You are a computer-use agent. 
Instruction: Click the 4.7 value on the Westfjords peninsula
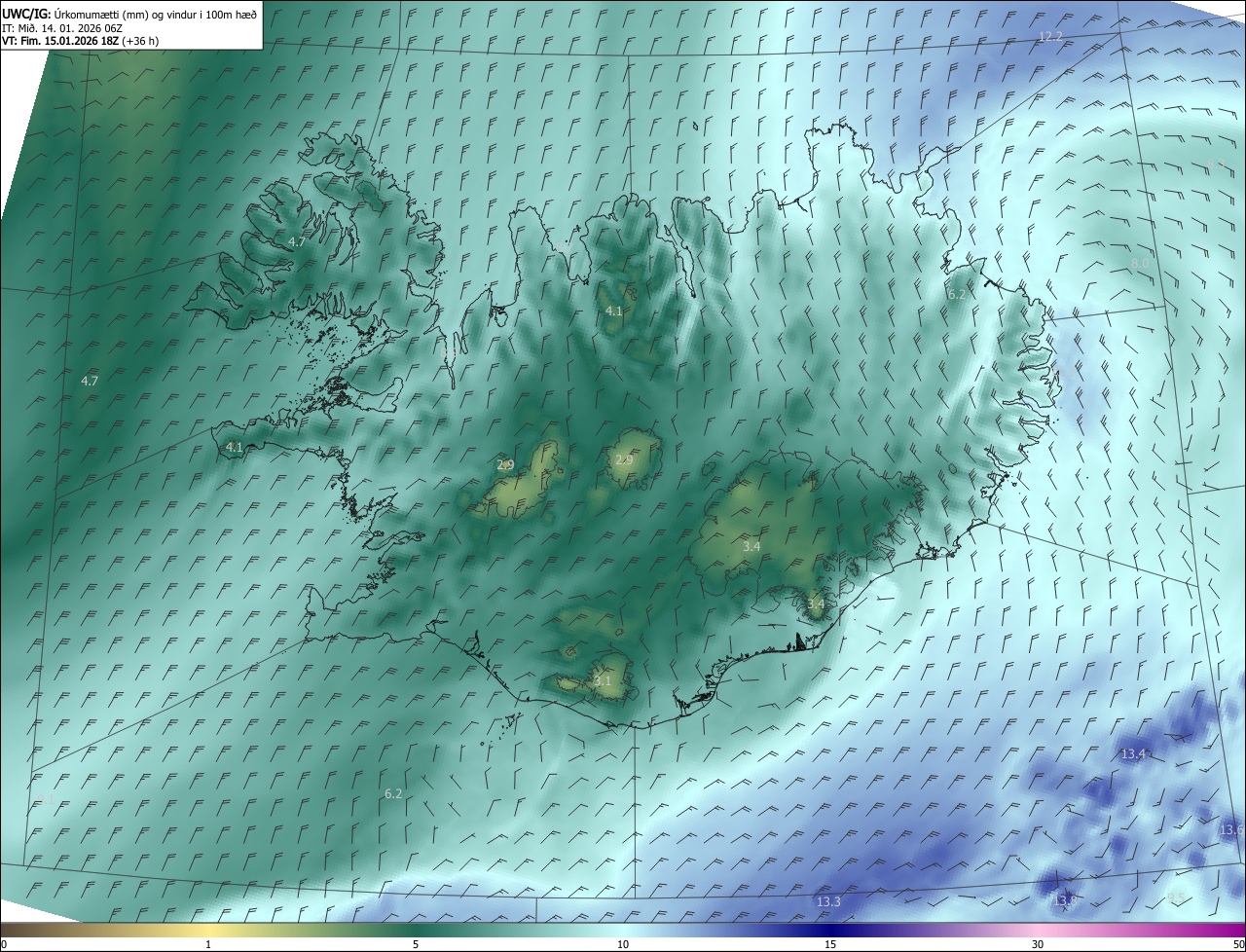298,240
